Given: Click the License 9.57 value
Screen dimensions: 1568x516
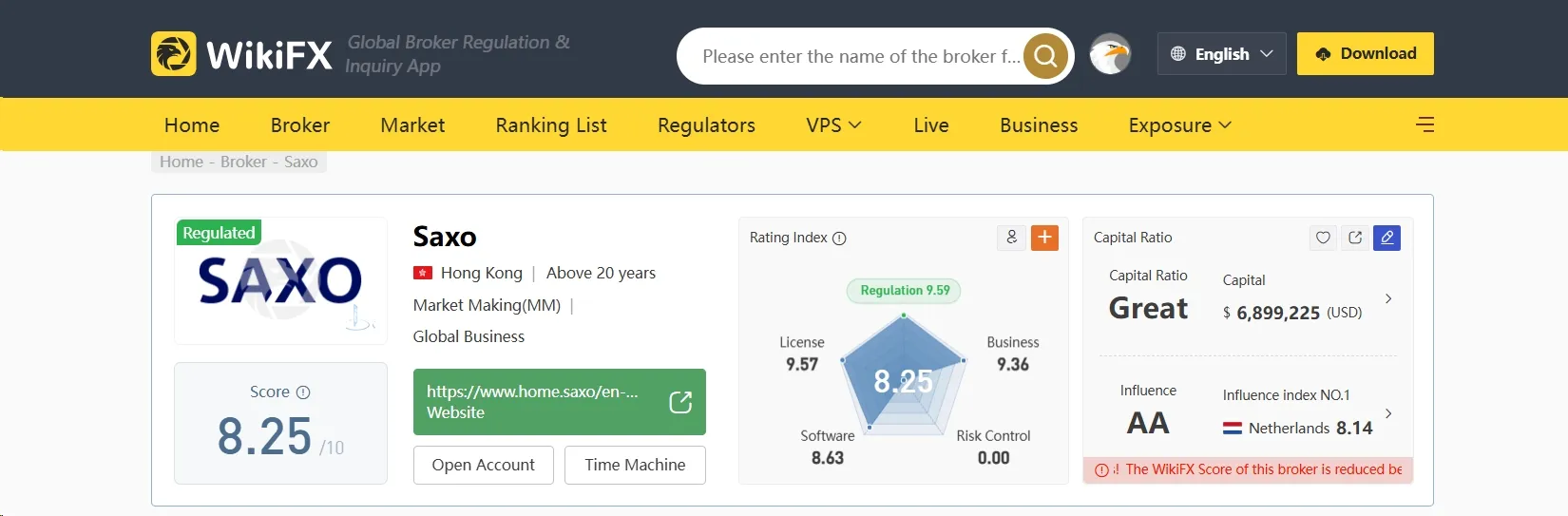Looking at the screenshot, I should [x=802, y=364].
